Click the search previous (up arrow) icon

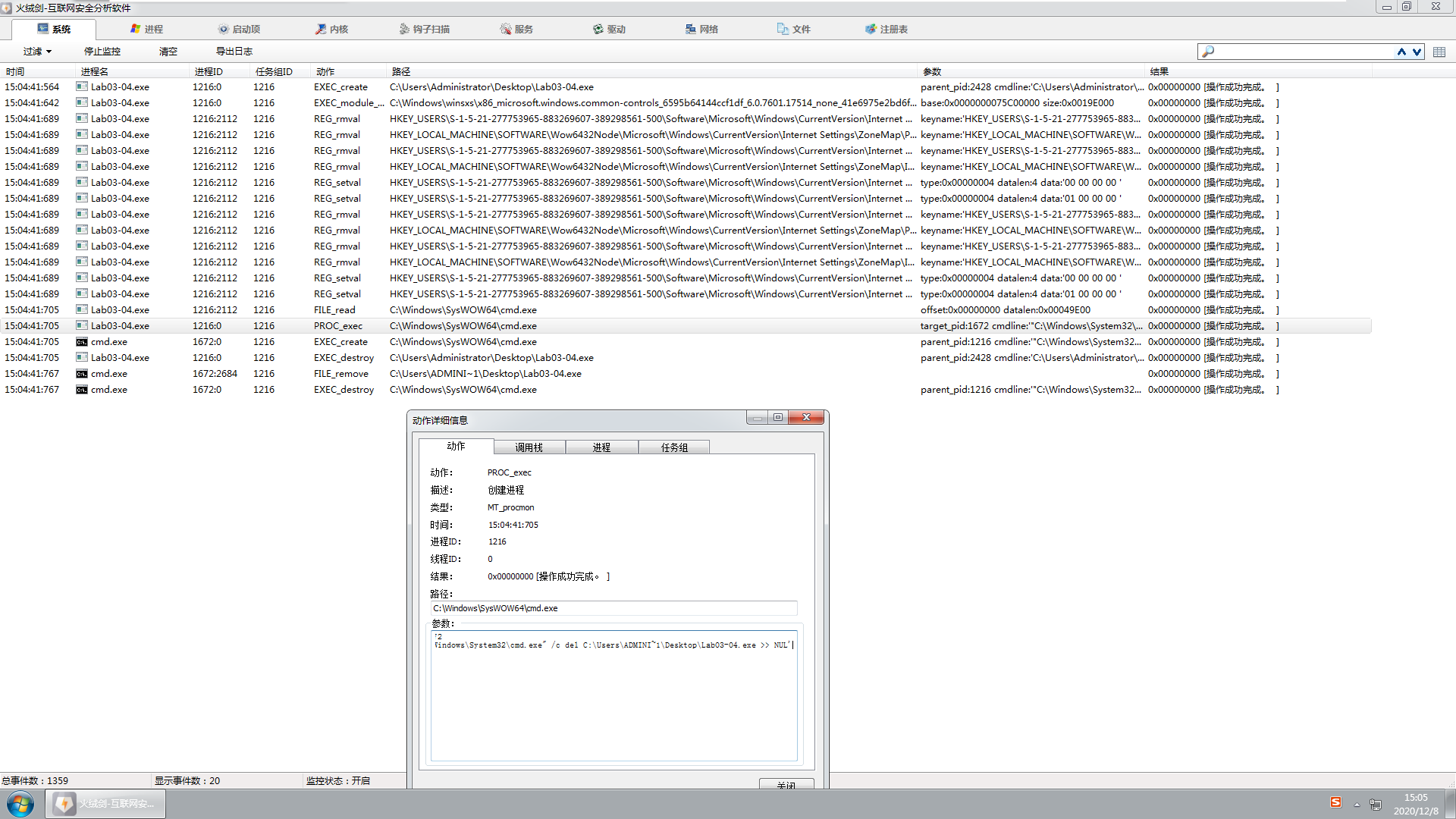click(x=1401, y=52)
